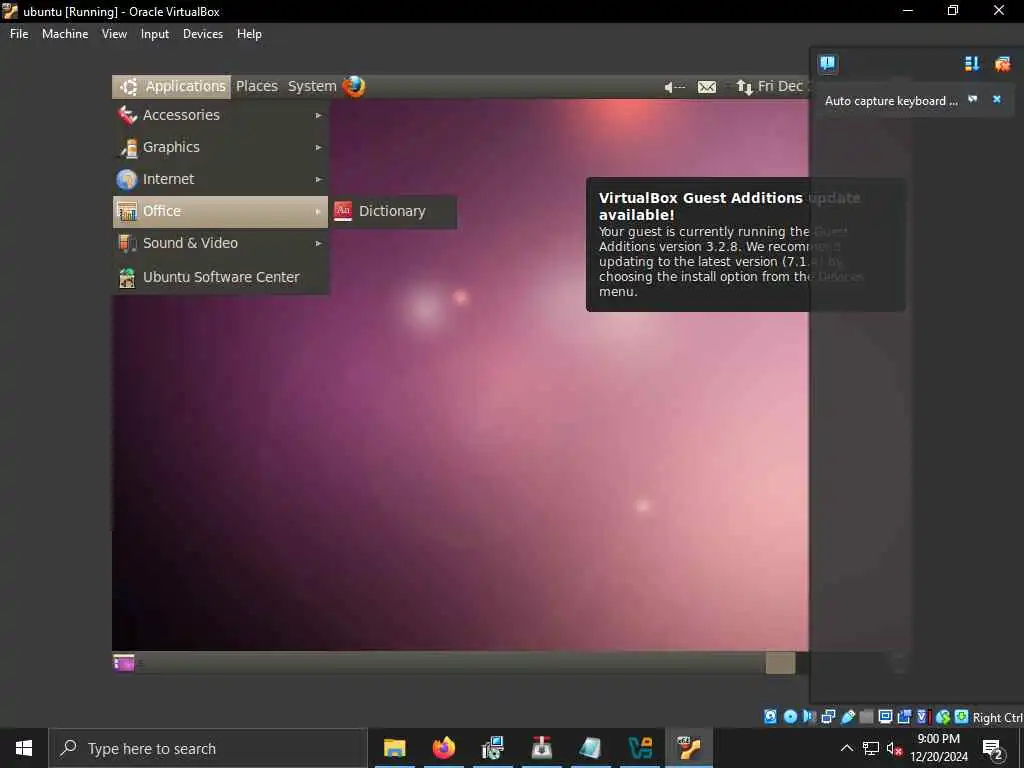Select the Office menu category

click(x=220, y=211)
